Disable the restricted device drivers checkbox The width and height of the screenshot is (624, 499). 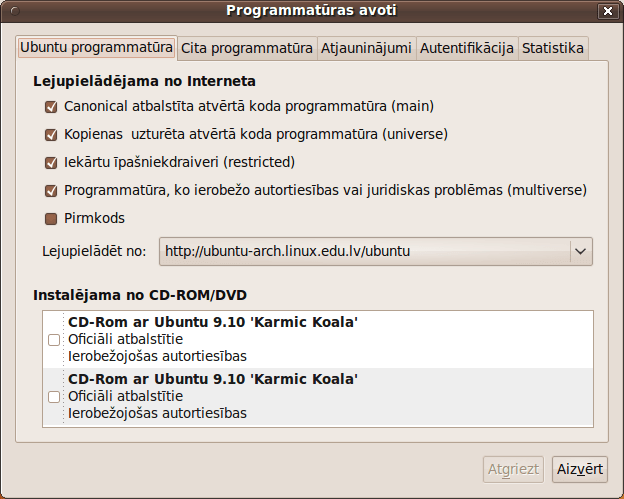(51, 162)
